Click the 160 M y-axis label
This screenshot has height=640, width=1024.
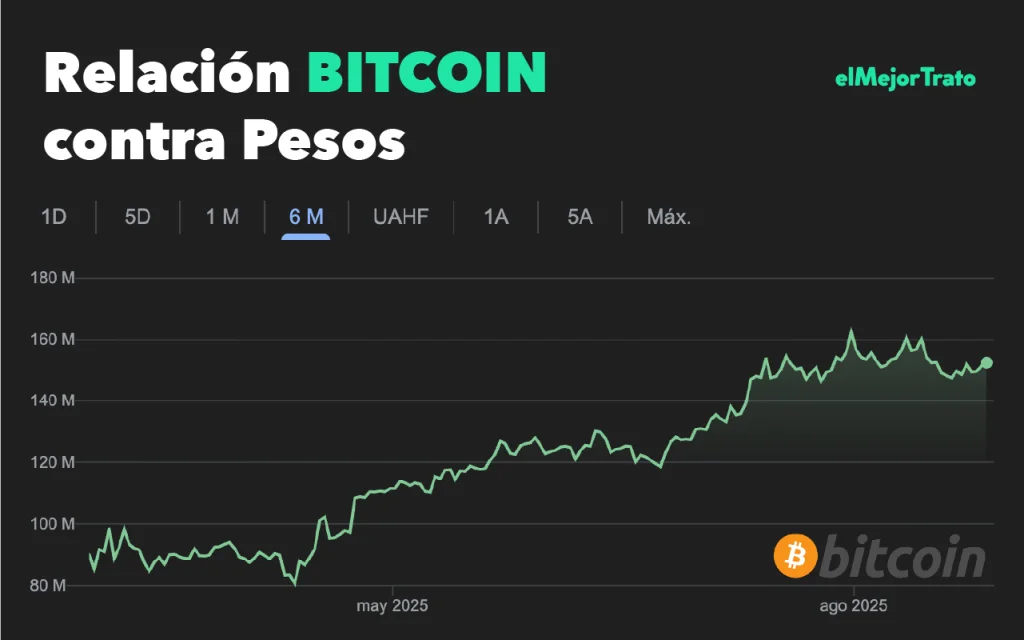tap(54, 340)
